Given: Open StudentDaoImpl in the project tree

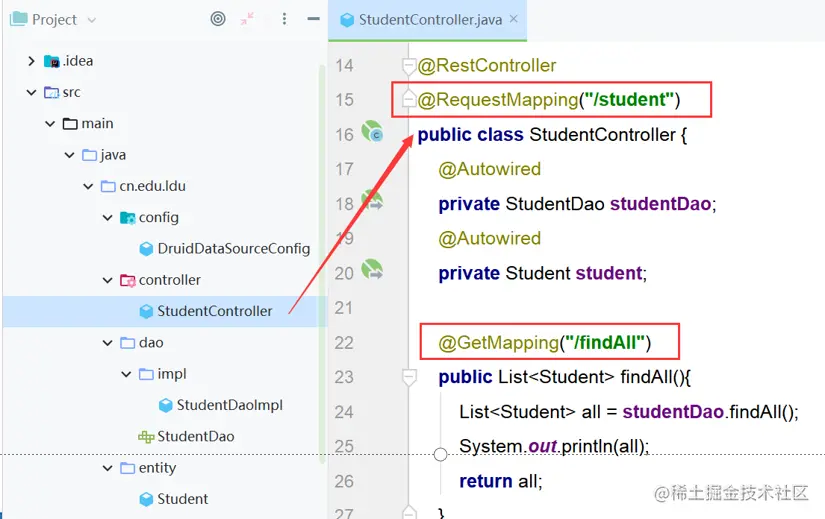Looking at the screenshot, I should tap(229, 405).
